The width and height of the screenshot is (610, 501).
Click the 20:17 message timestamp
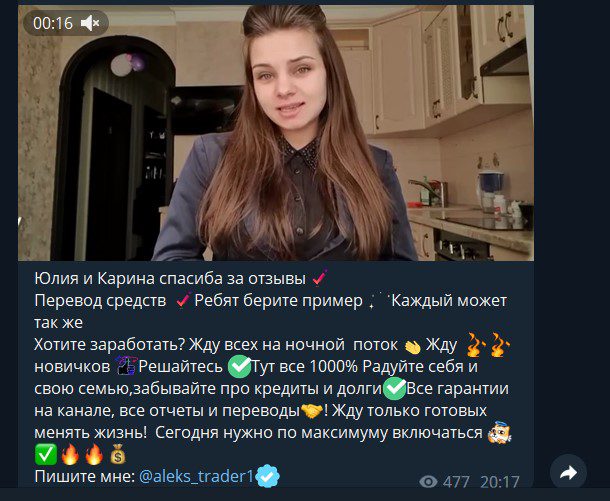pyautogui.click(x=500, y=482)
